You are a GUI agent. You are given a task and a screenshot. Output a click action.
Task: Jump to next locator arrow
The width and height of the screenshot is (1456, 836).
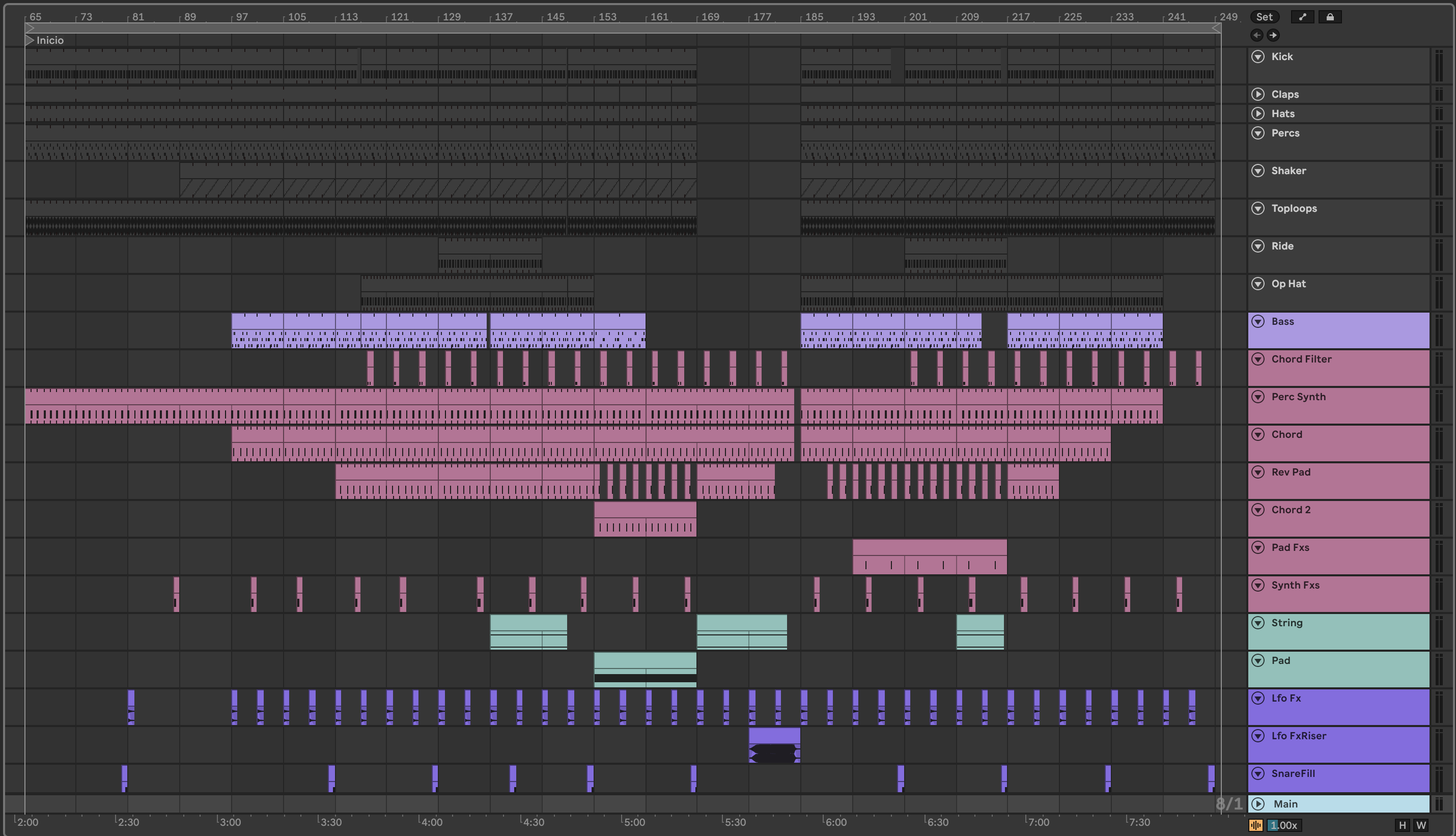click(1273, 35)
